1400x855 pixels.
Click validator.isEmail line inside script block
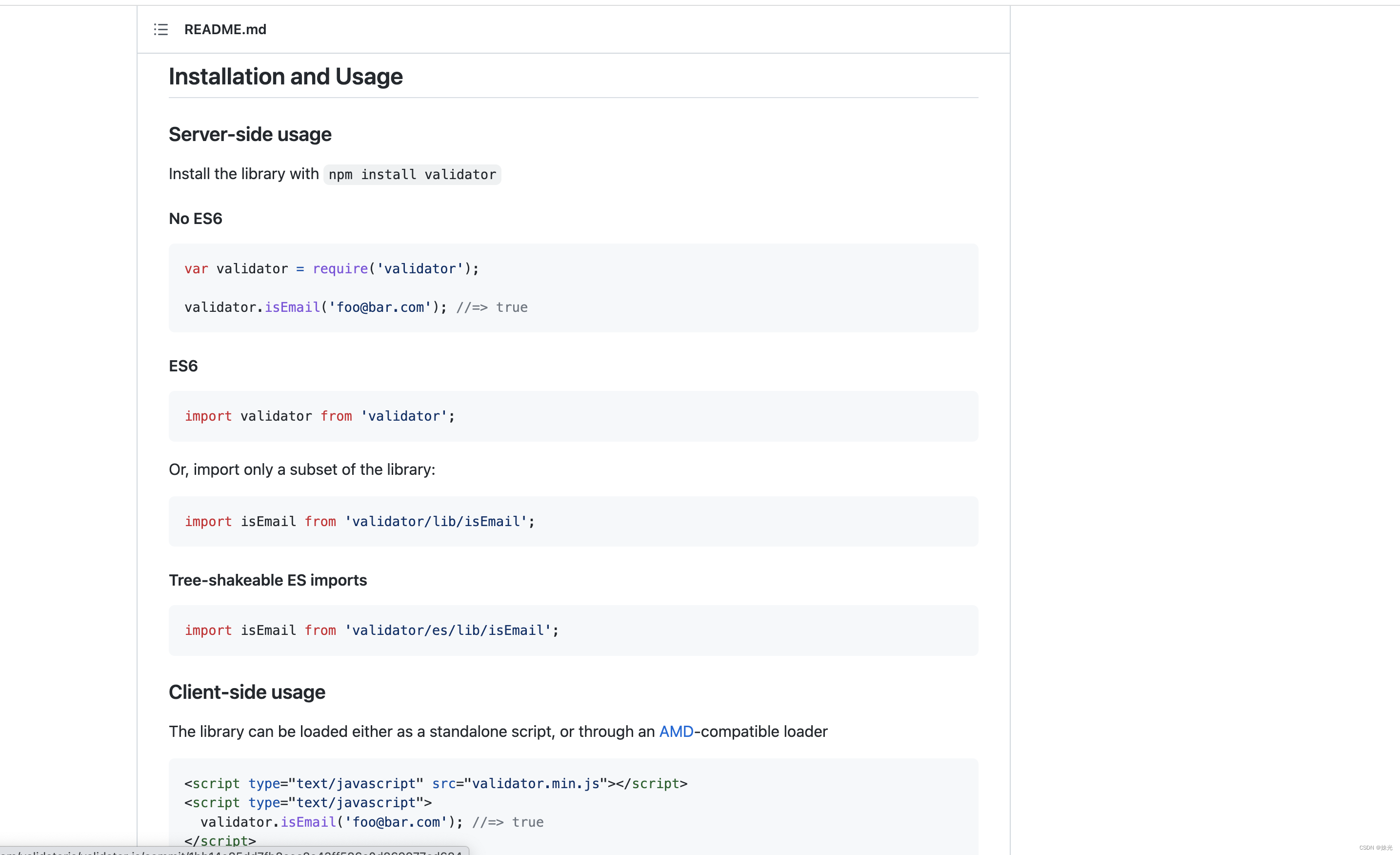coord(372,822)
